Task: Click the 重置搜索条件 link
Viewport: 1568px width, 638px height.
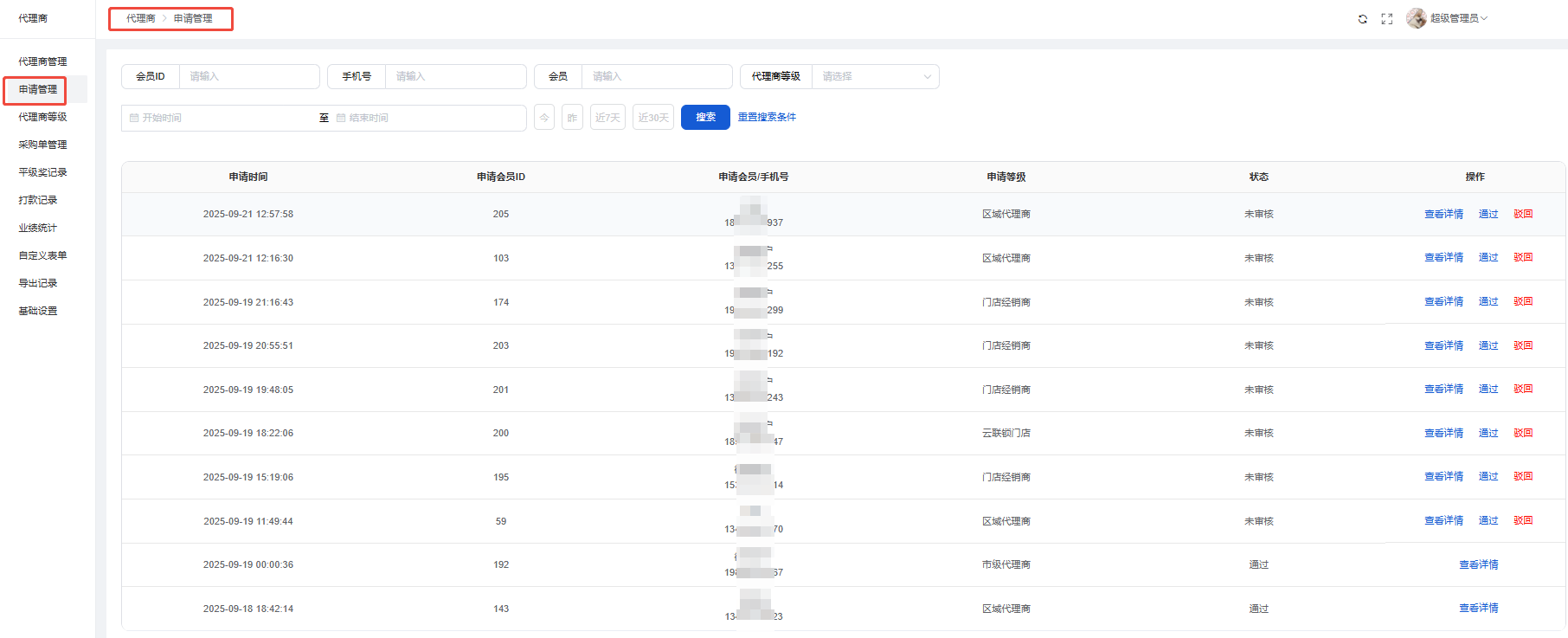Action: (x=767, y=117)
